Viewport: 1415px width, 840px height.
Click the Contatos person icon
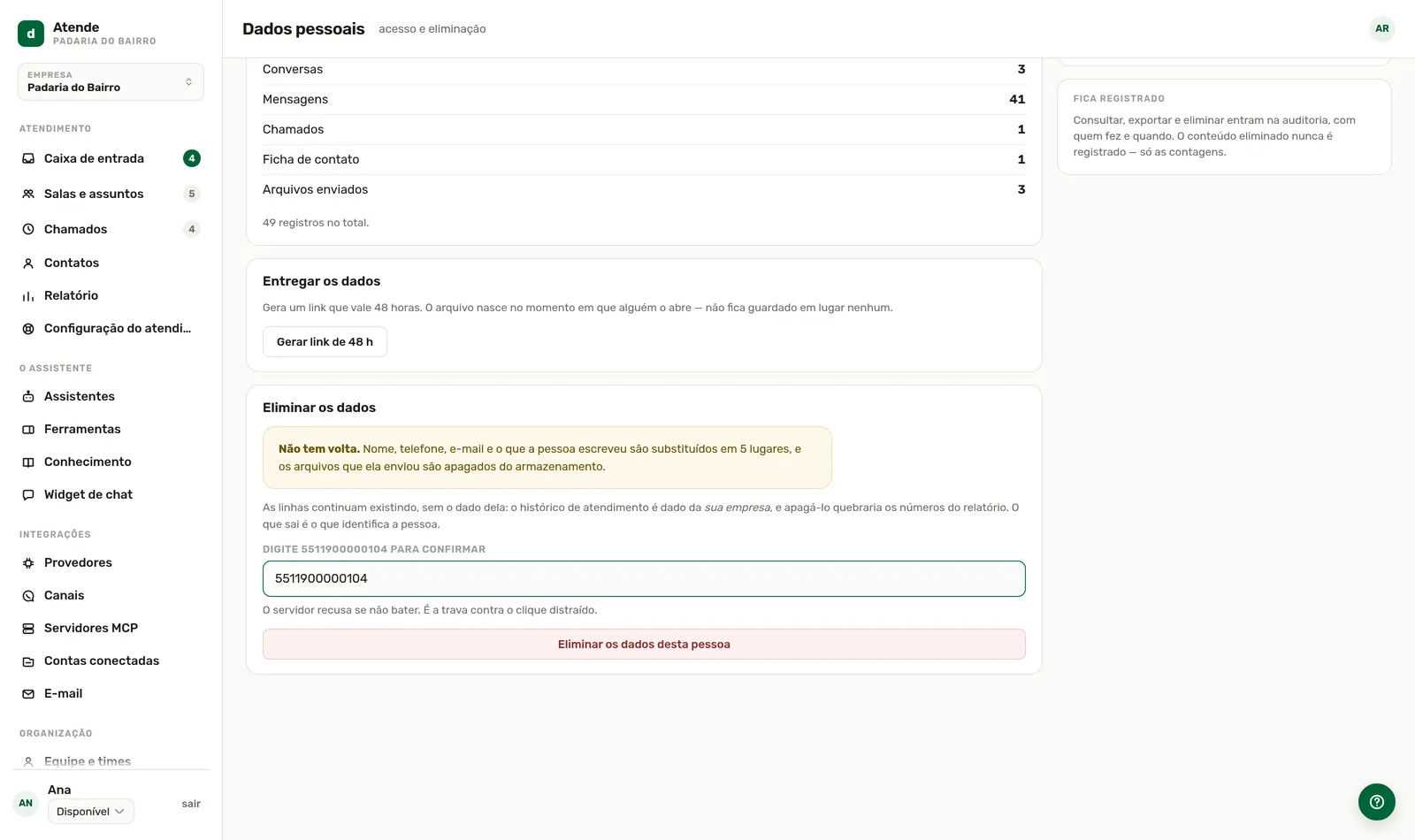[x=28, y=263]
